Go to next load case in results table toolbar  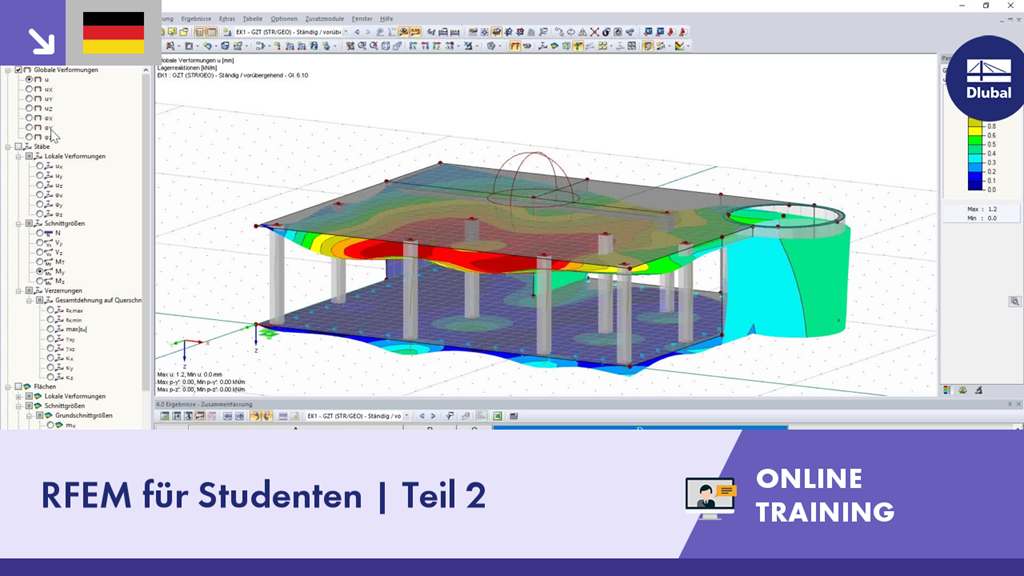(x=433, y=416)
